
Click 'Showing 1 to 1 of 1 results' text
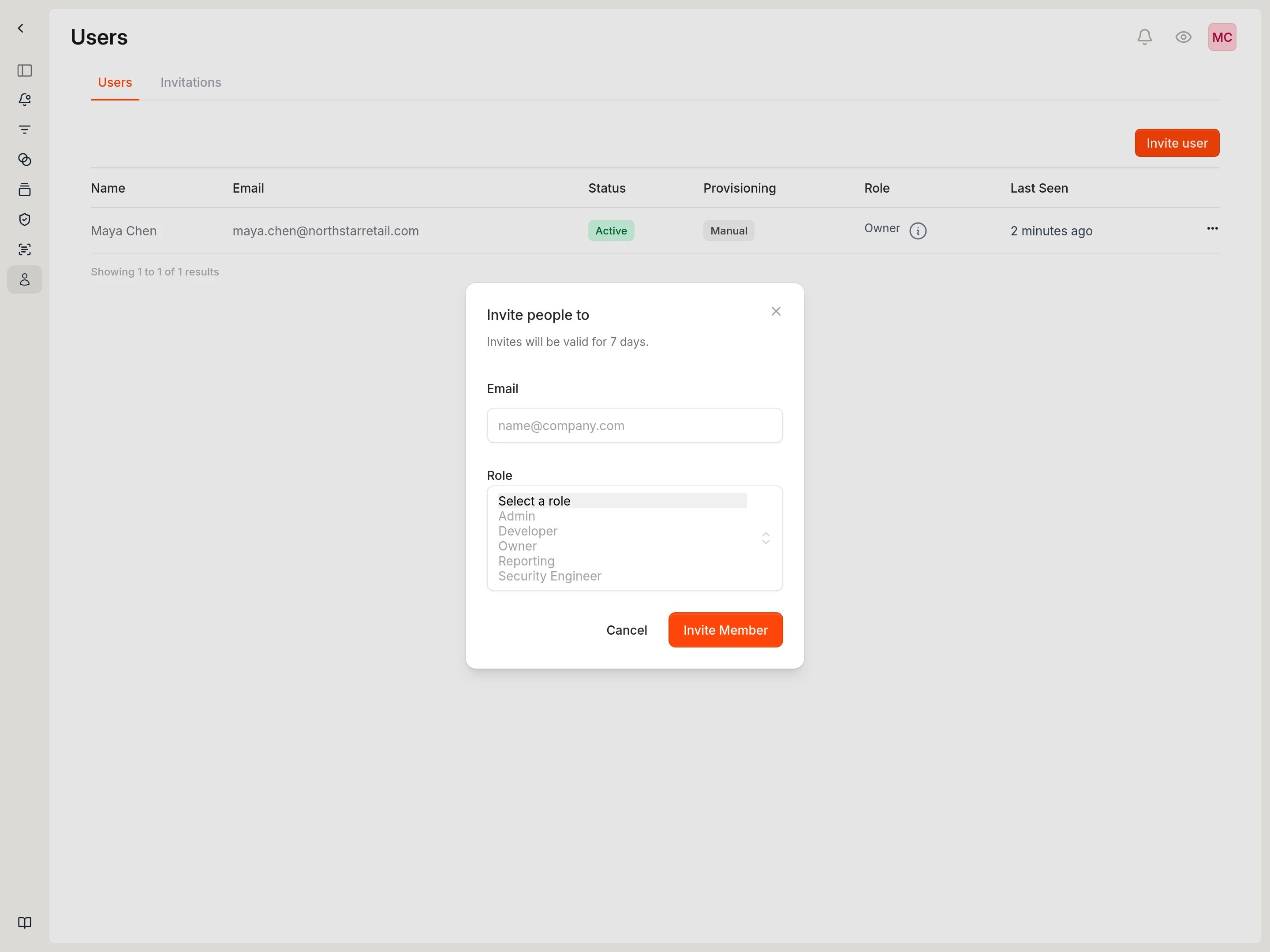(154, 271)
